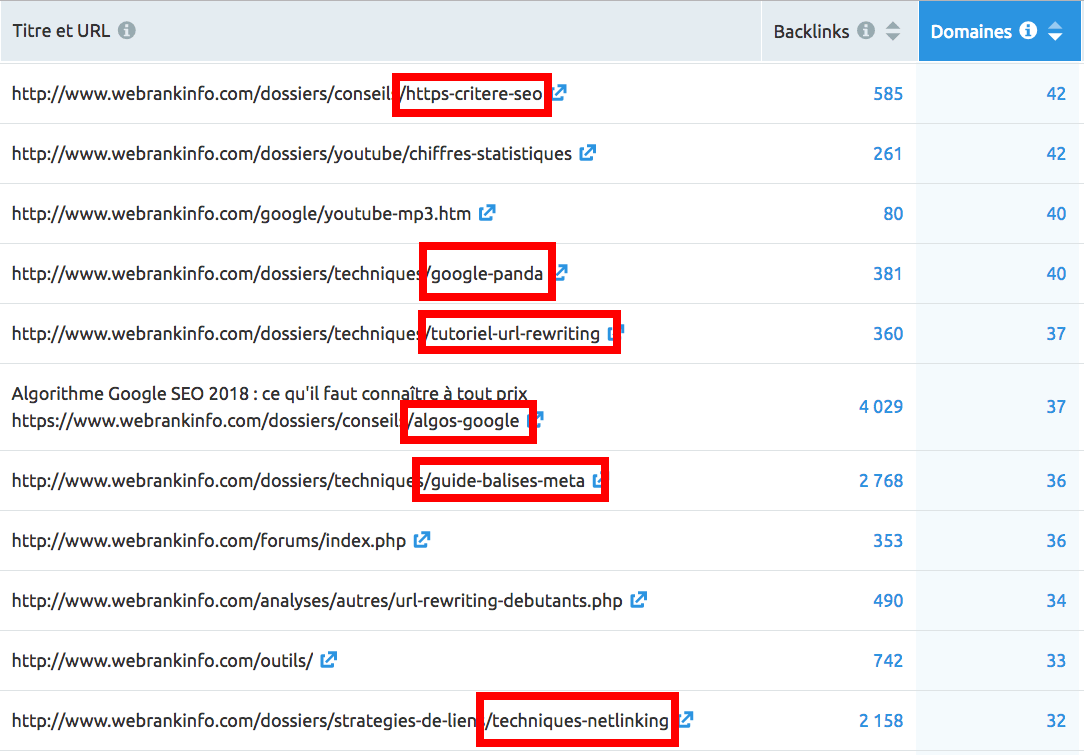Sort table by Backlinks column arrows

point(893,31)
